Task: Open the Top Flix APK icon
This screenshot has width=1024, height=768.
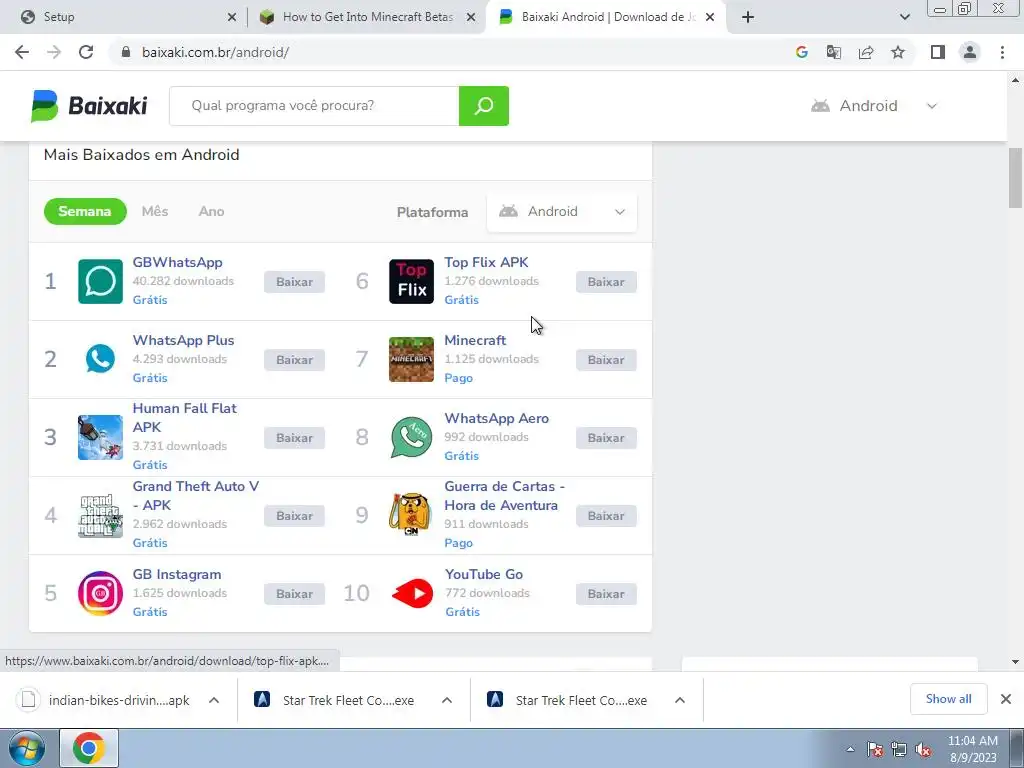Action: (x=411, y=281)
